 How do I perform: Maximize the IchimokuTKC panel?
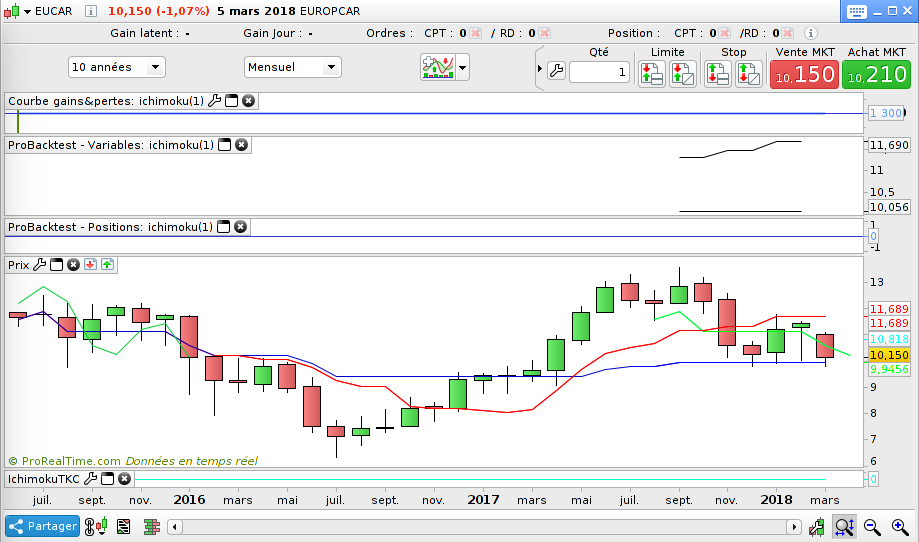(x=107, y=479)
